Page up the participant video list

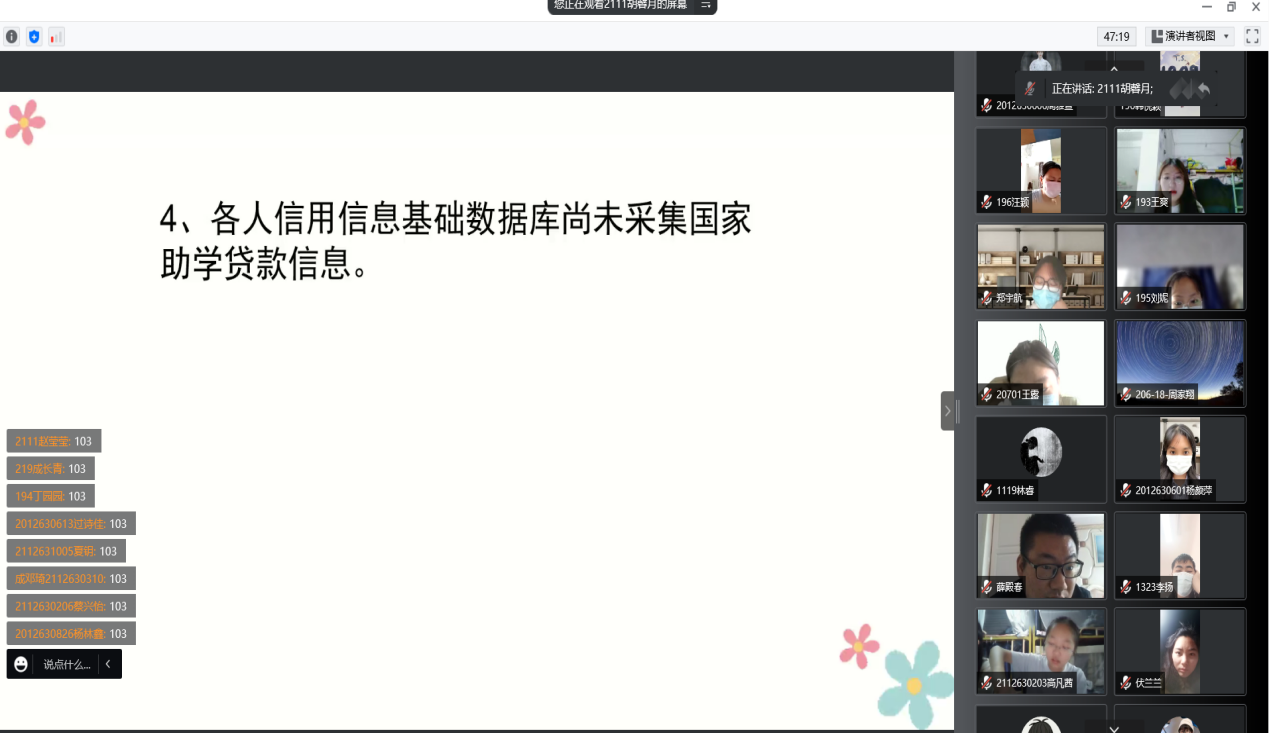point(1114,69)
